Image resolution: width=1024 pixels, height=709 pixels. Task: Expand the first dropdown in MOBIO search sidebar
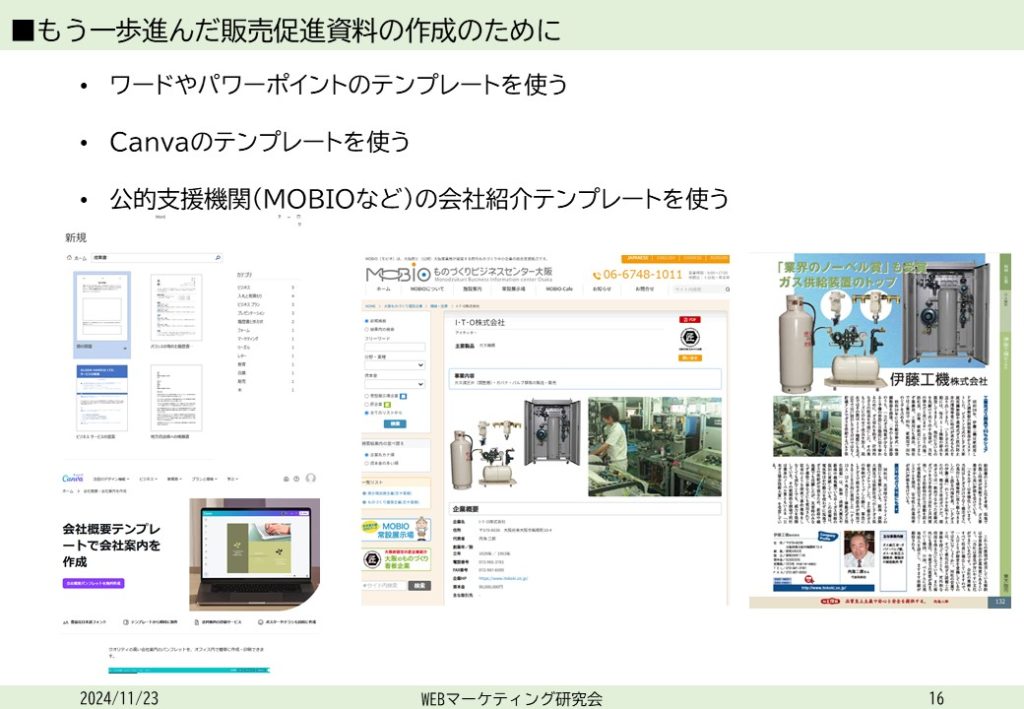394,365
